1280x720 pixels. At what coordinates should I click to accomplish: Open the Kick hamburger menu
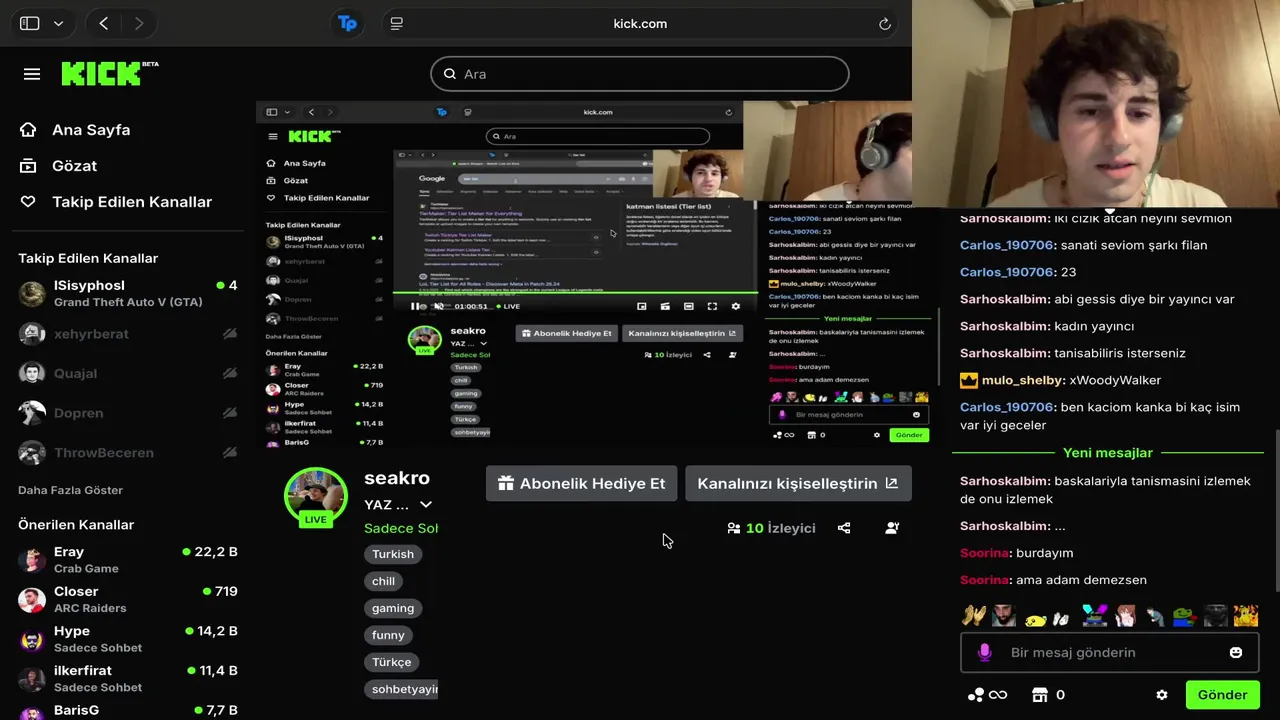[x=32, y=74]
